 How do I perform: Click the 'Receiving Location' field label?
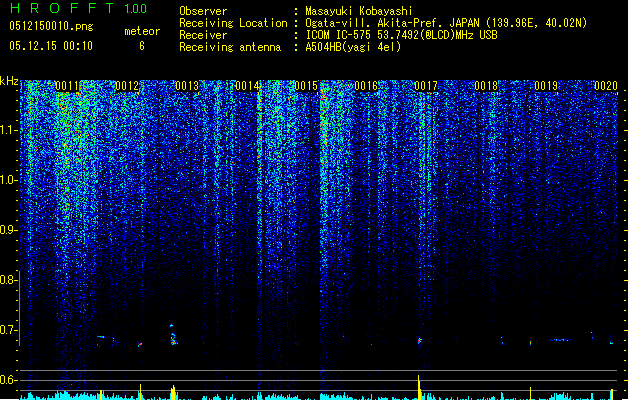233,23
